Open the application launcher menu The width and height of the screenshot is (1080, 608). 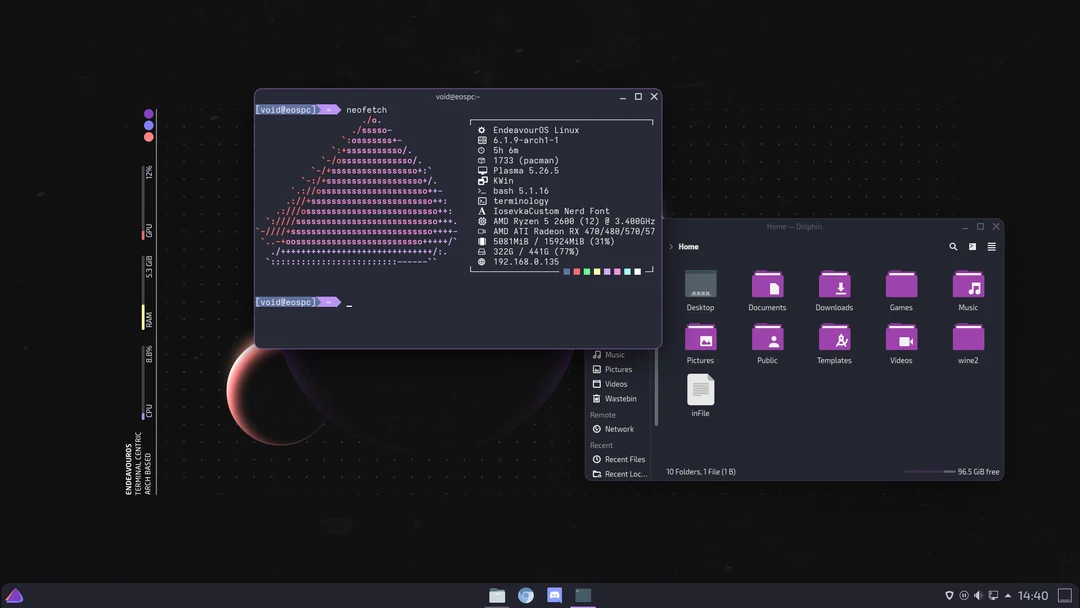pyautogui.click(x=15, y=594)
